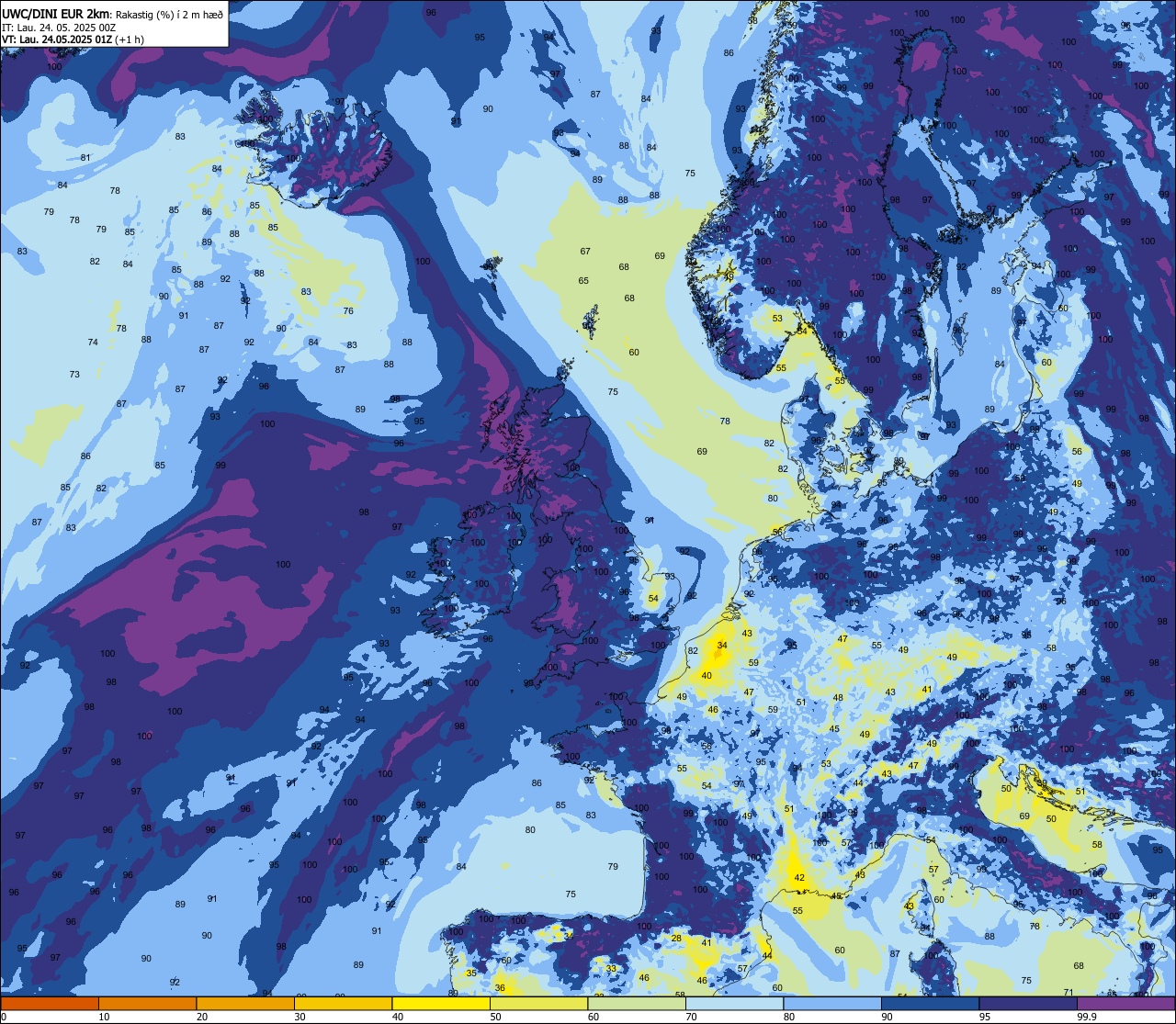Image resolution: width=1176 pixels, height=1024 pixels.
Task: Click the medium blue 90–95 legend swatch
Action: pyautogui.click(x=930, y=1003)
